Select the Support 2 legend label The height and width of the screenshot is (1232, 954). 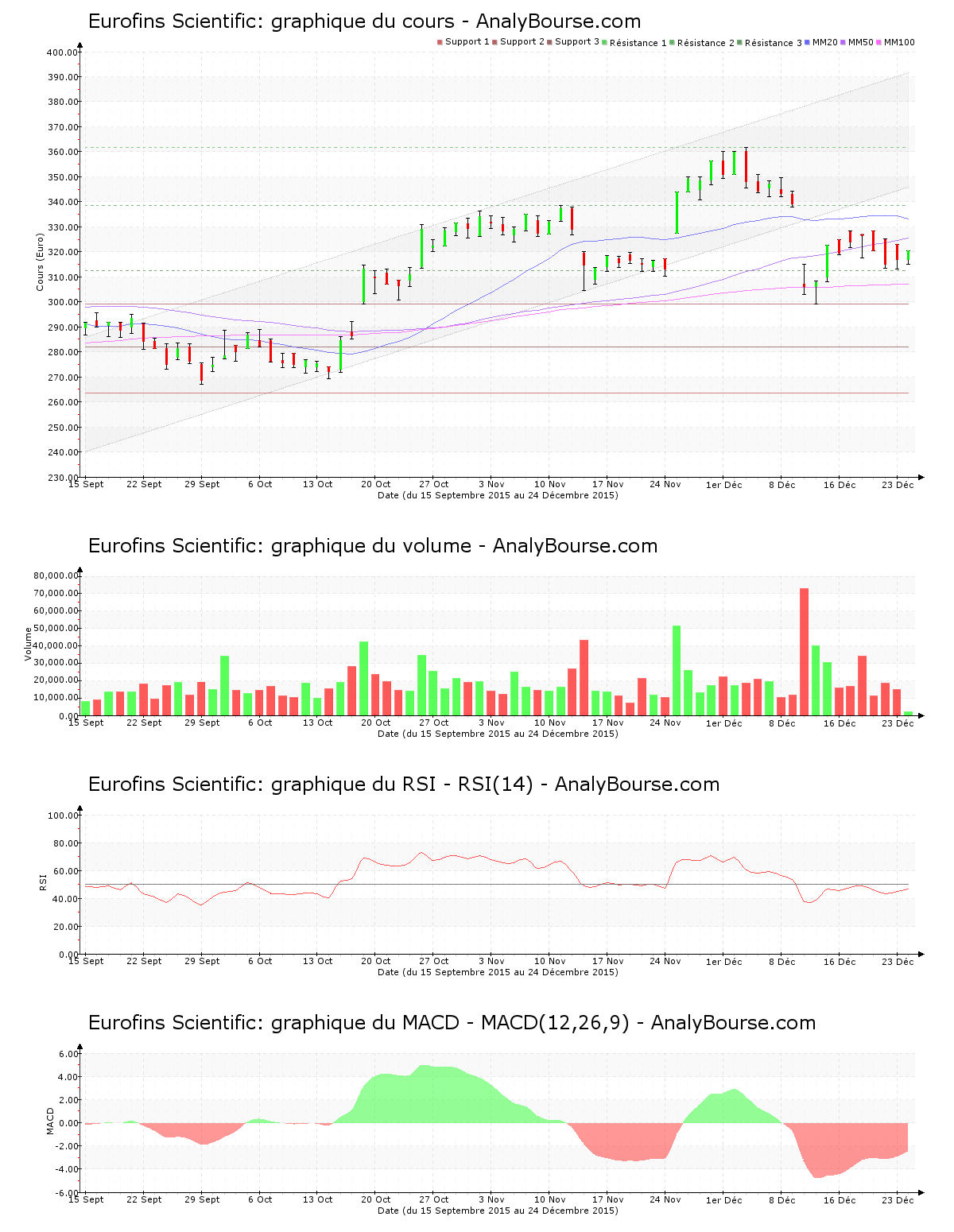(x=522, y=42)
